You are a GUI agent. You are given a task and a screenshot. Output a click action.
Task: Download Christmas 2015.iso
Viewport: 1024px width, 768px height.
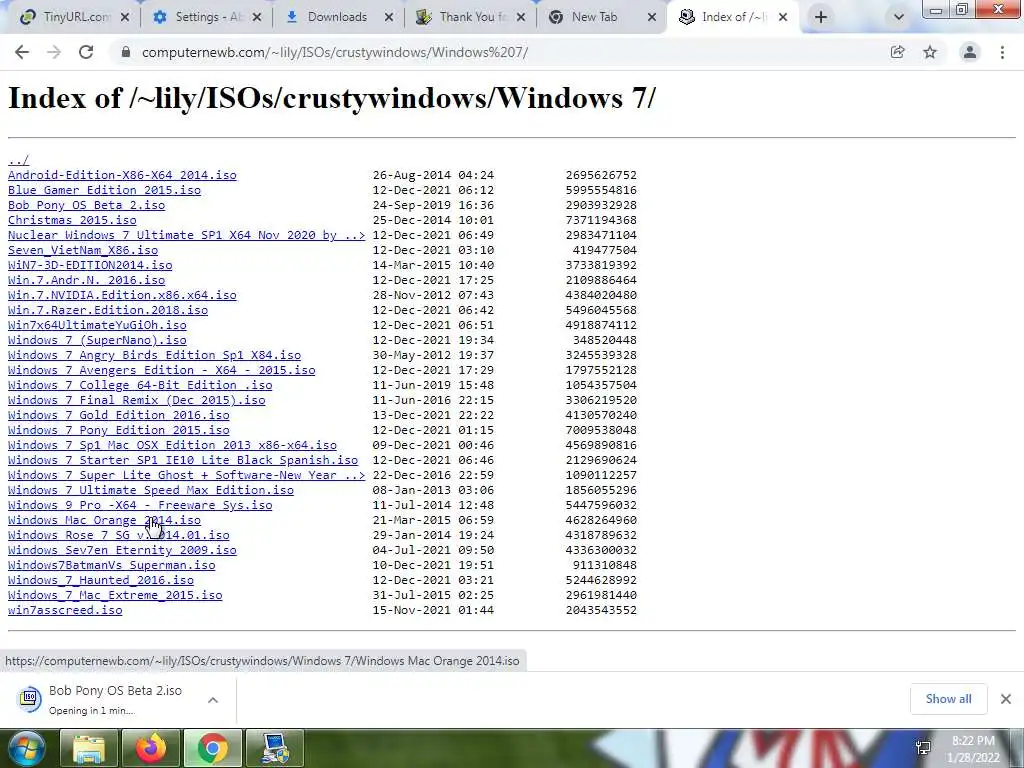point(72,220)
